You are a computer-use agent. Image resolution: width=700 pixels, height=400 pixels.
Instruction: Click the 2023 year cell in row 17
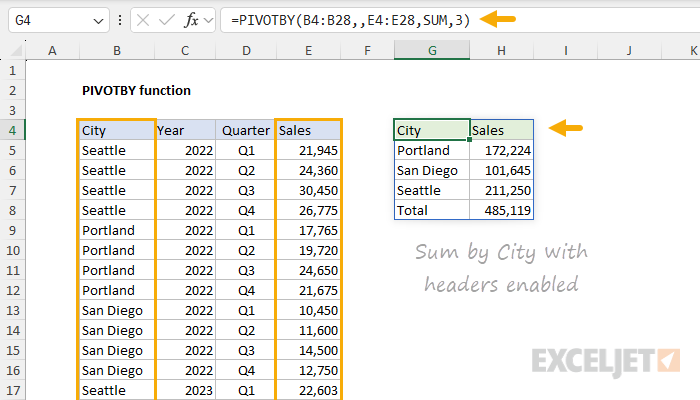pyautogui.click(x=185, y=391)
